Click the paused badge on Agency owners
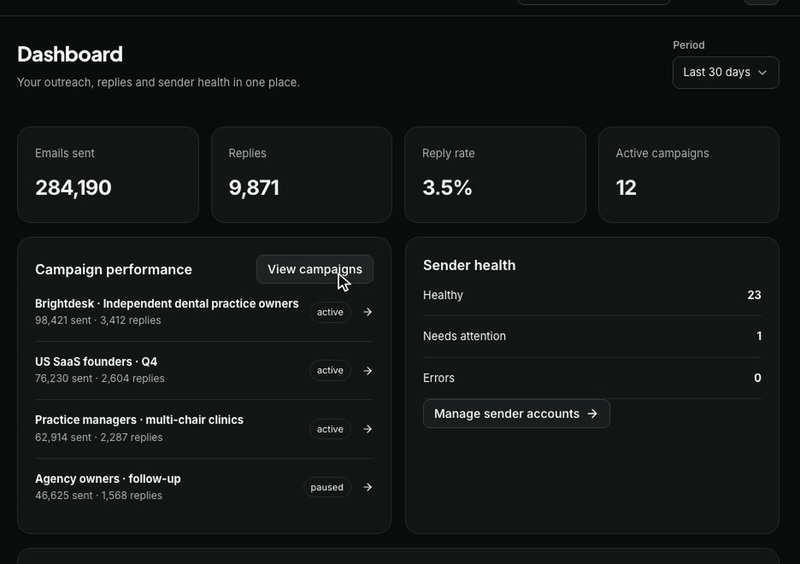Viewport: 800px width, 564px height. coord(327,487)
